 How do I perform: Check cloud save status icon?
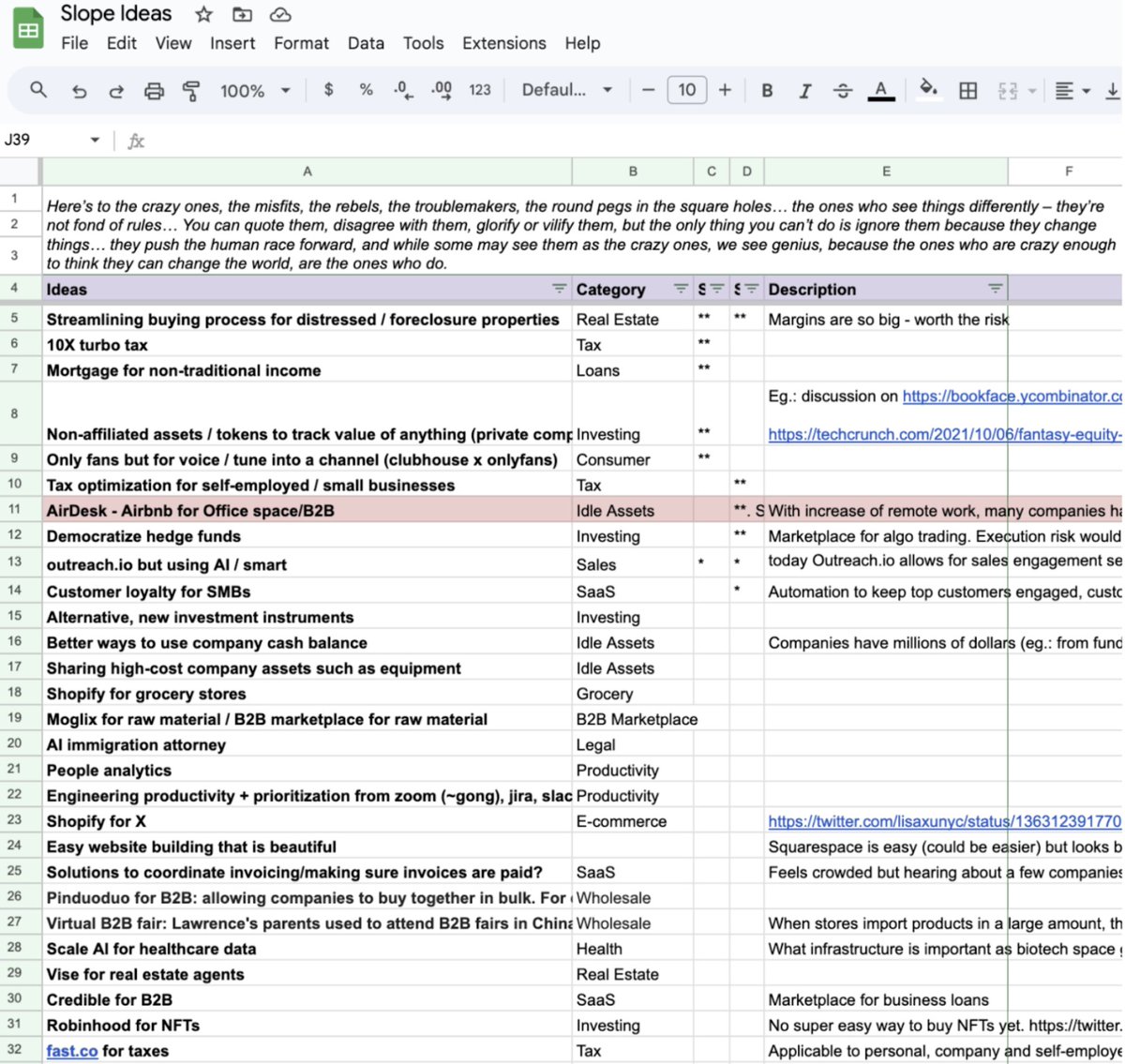click(x=279, y=14)
